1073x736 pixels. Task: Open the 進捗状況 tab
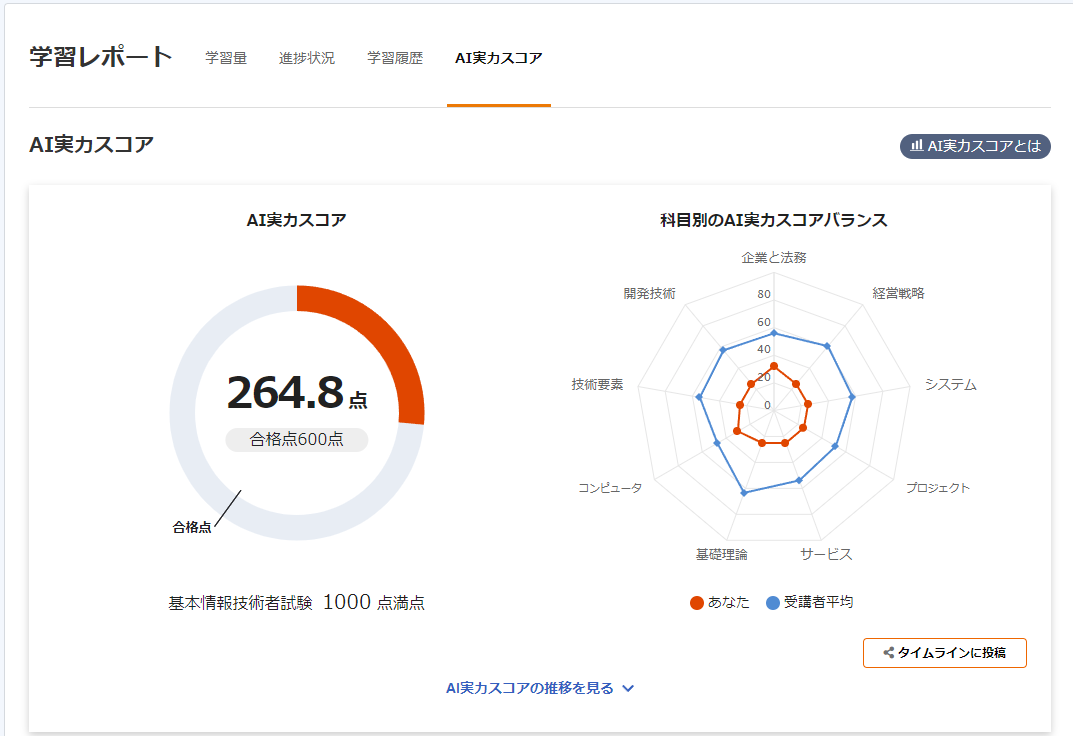tap(307, 58)
